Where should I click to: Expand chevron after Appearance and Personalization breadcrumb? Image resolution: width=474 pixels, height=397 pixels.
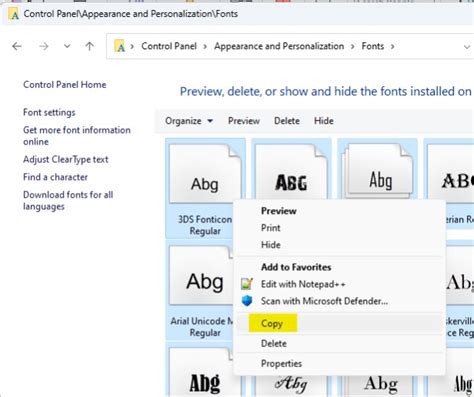[x=353, y=46]
